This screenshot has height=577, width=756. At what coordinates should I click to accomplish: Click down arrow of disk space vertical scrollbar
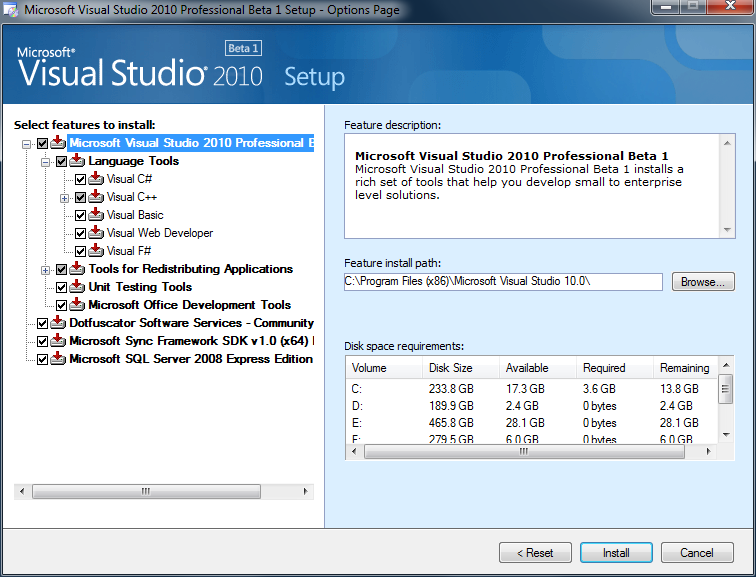[x=727, y=435]
